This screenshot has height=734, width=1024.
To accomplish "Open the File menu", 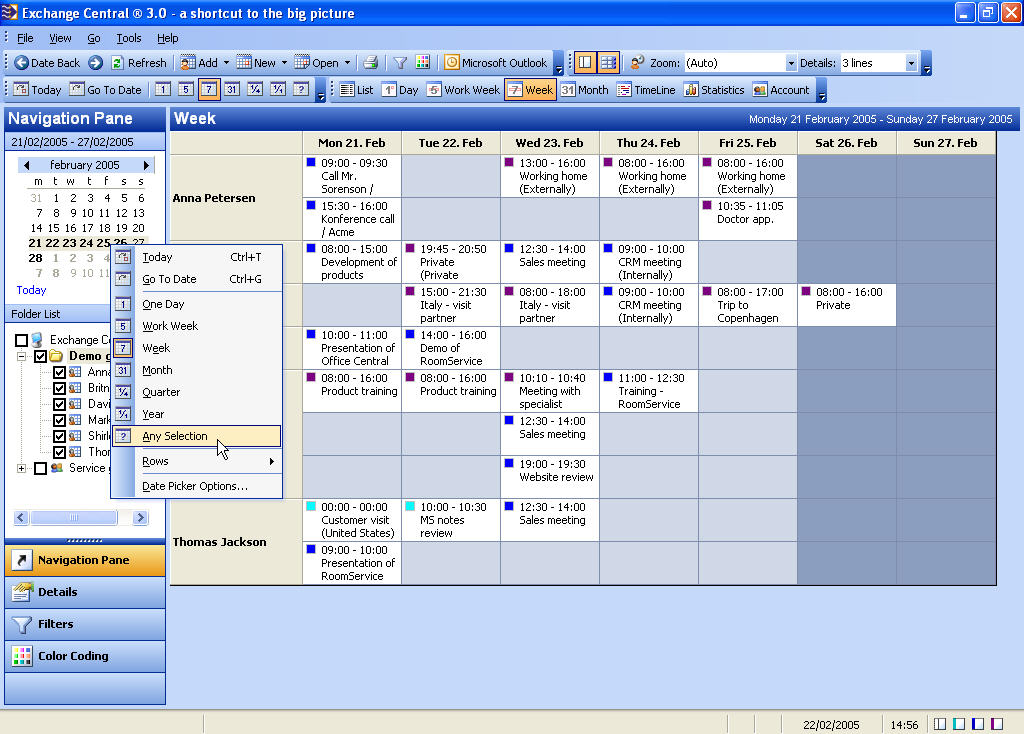I will pyautogui.click(x=25, y=38).
